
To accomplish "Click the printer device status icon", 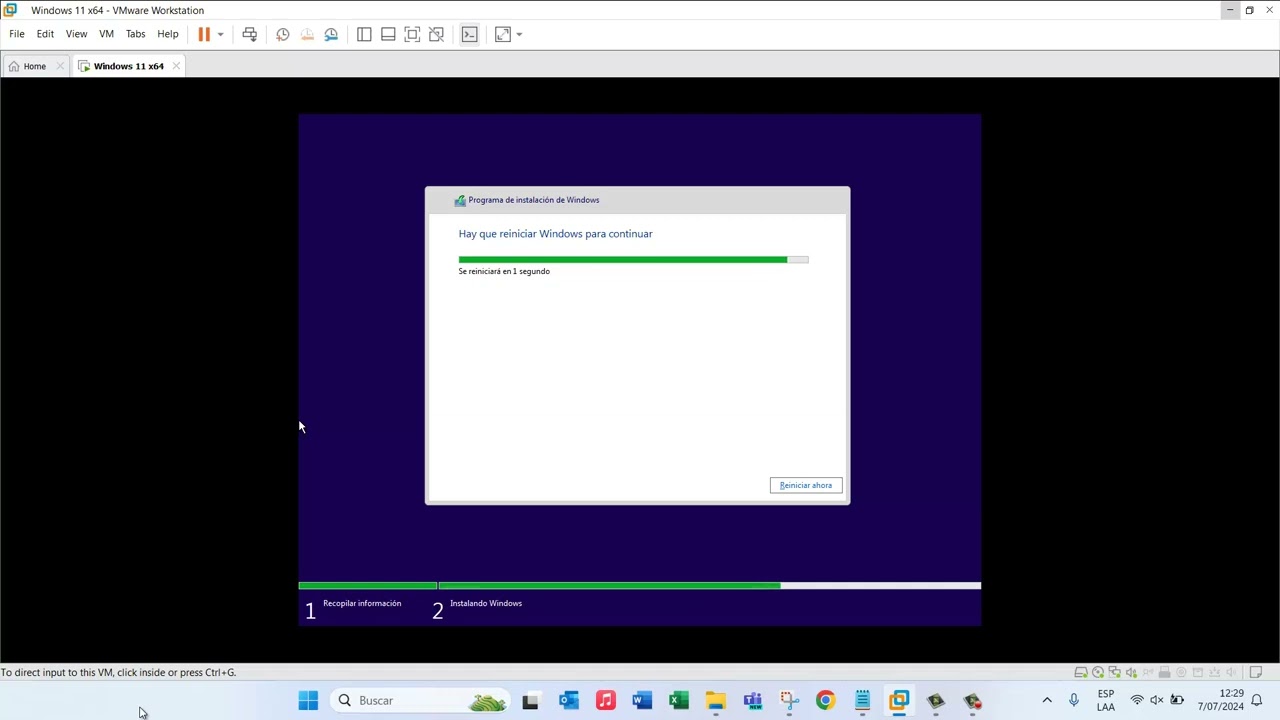I will 1164,672.
